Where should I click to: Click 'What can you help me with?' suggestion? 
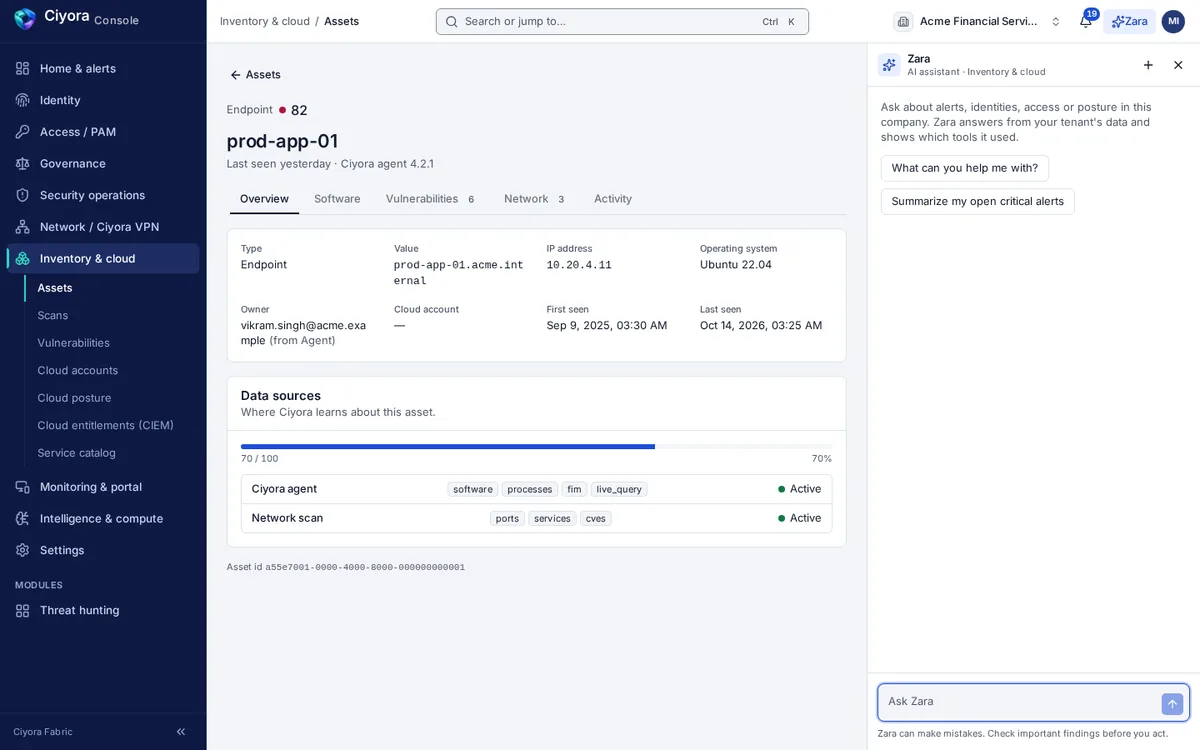(x=965, y=168)
